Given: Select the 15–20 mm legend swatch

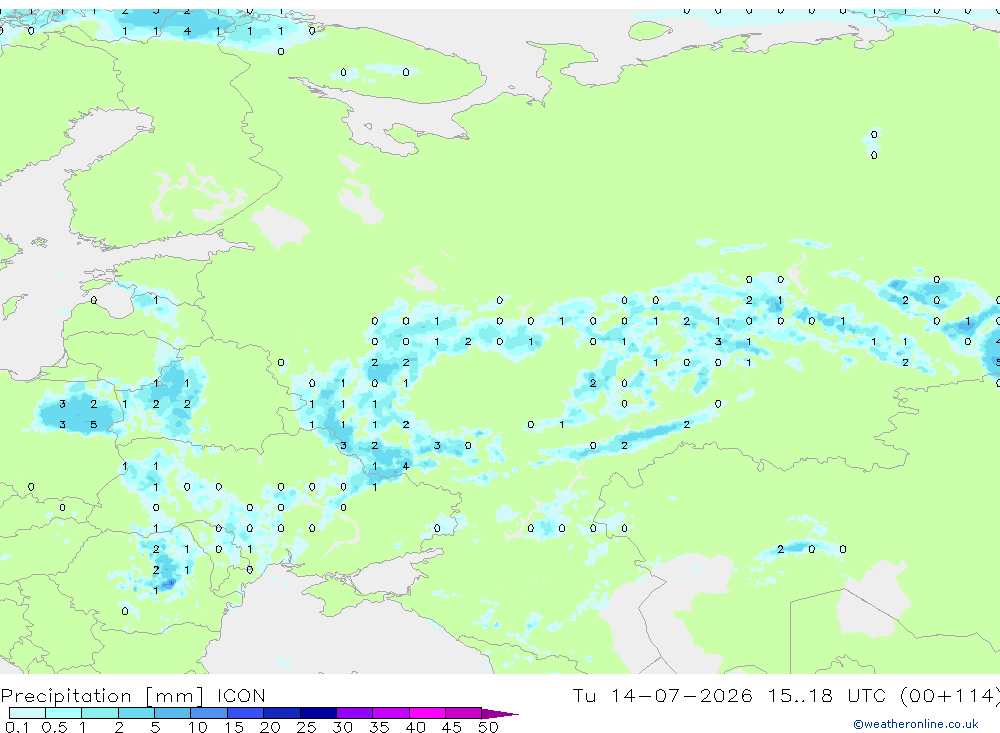Looking at the screenshot, I should coord(246,713).
